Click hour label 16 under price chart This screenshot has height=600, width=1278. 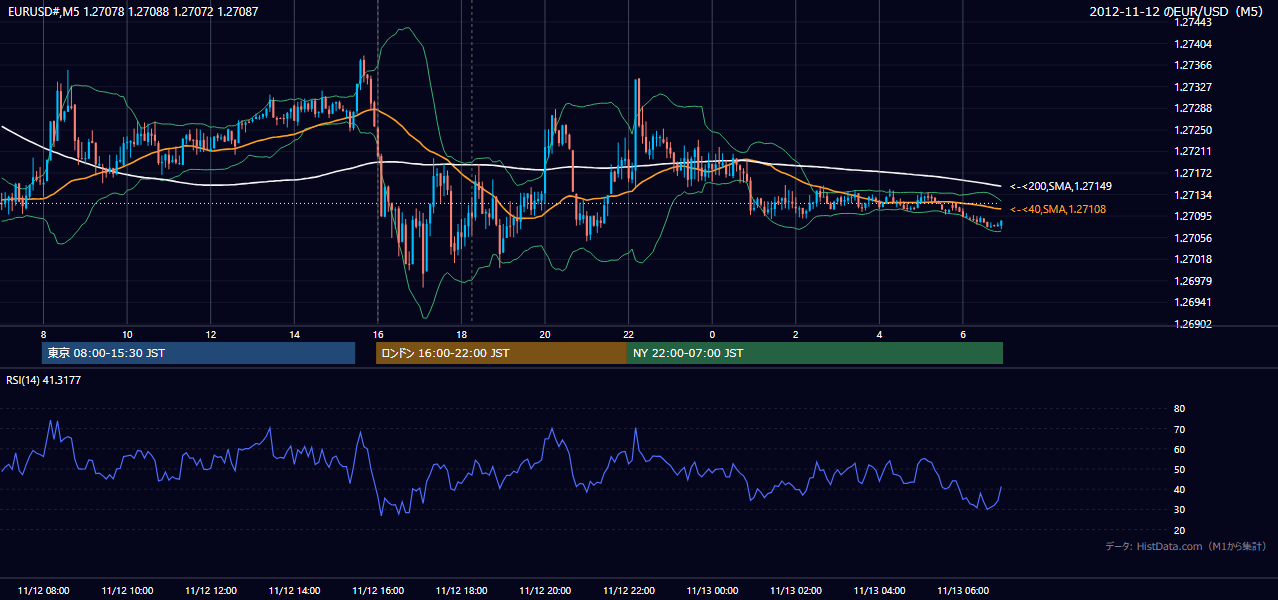pyautogui.click(x=377, y=333)
